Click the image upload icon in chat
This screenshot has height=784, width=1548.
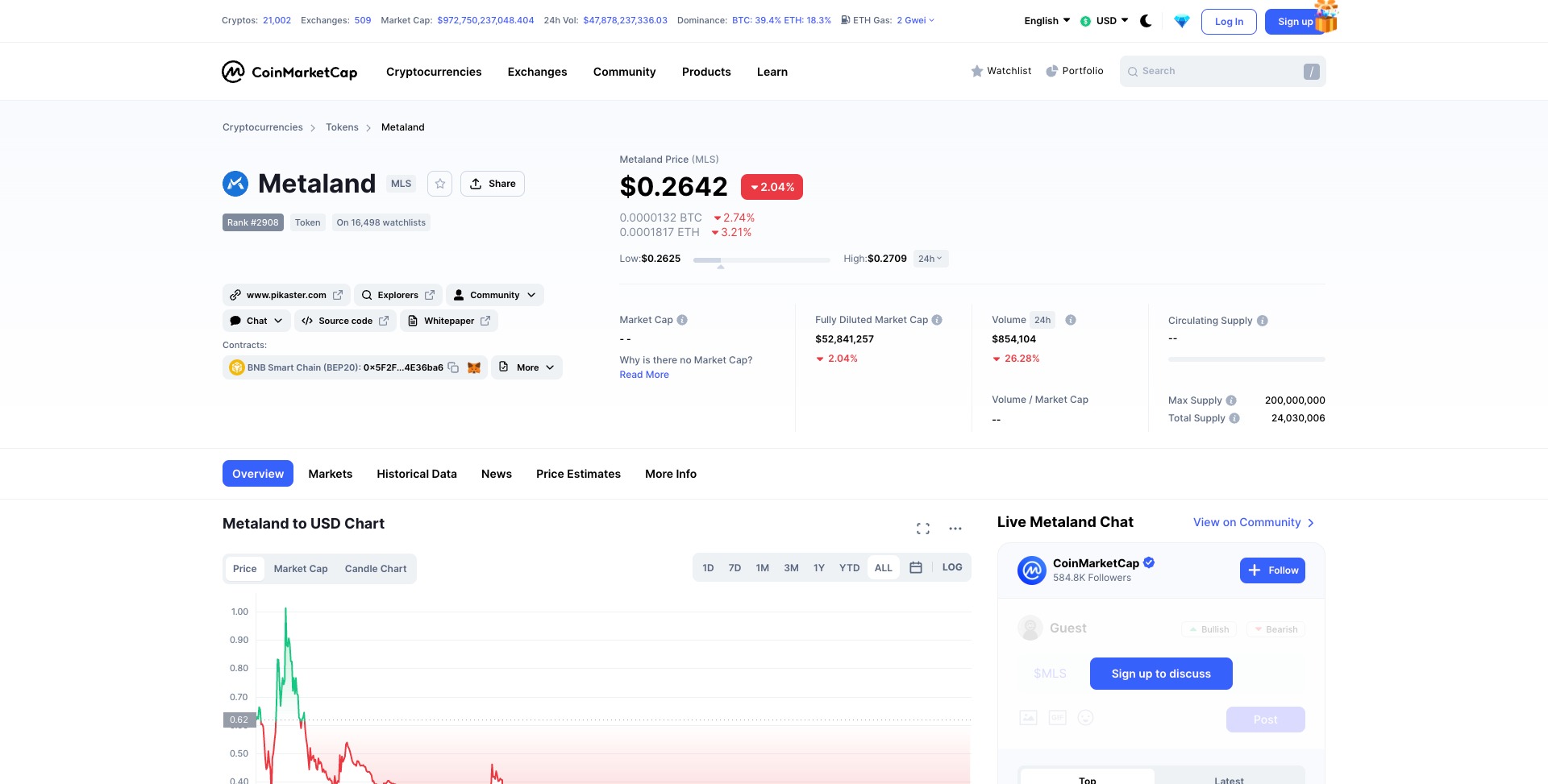point(1028,718)
